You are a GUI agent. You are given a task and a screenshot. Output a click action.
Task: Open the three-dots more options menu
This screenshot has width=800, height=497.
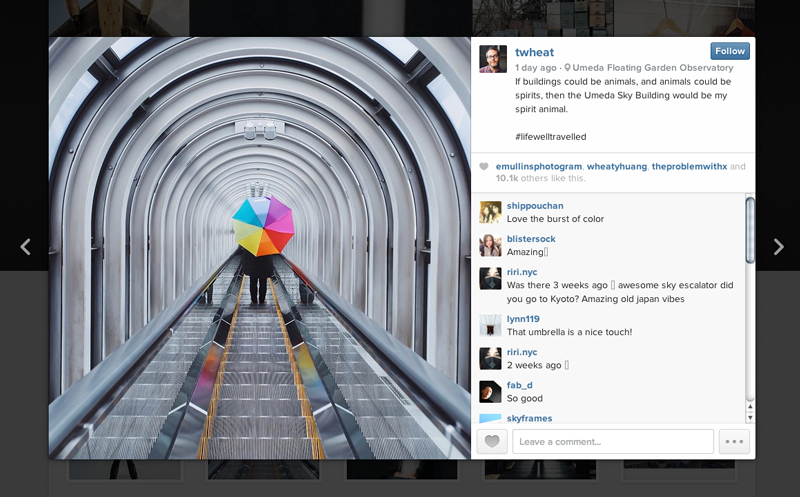(734, 442)
